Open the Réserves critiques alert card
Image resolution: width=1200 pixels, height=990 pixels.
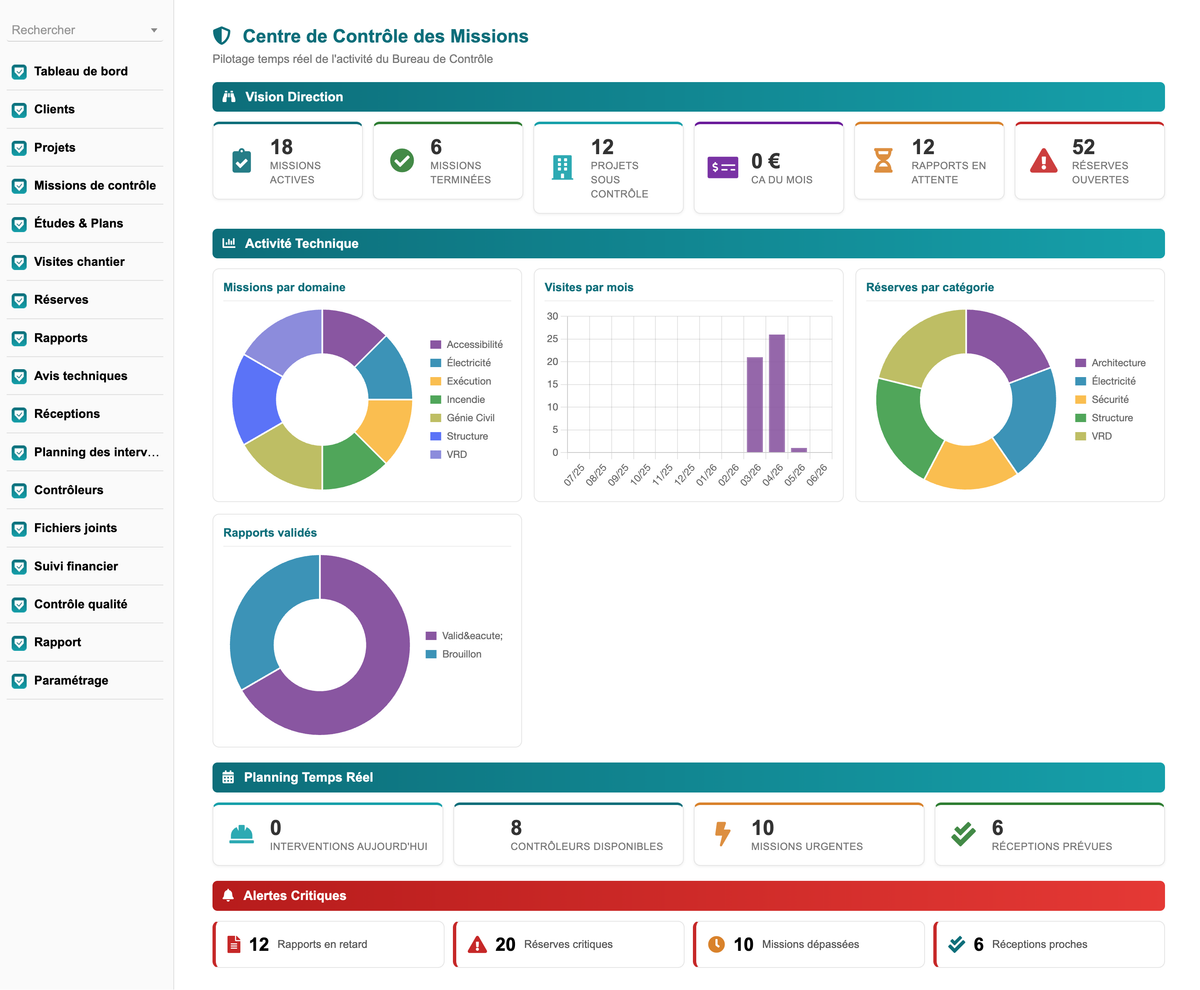click(x=569, y=944)
